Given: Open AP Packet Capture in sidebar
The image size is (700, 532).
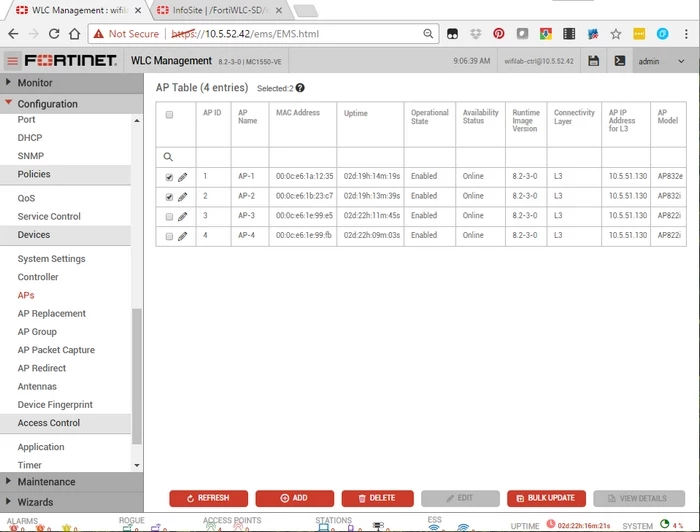Looking at the screenshot, I should 56,350.
